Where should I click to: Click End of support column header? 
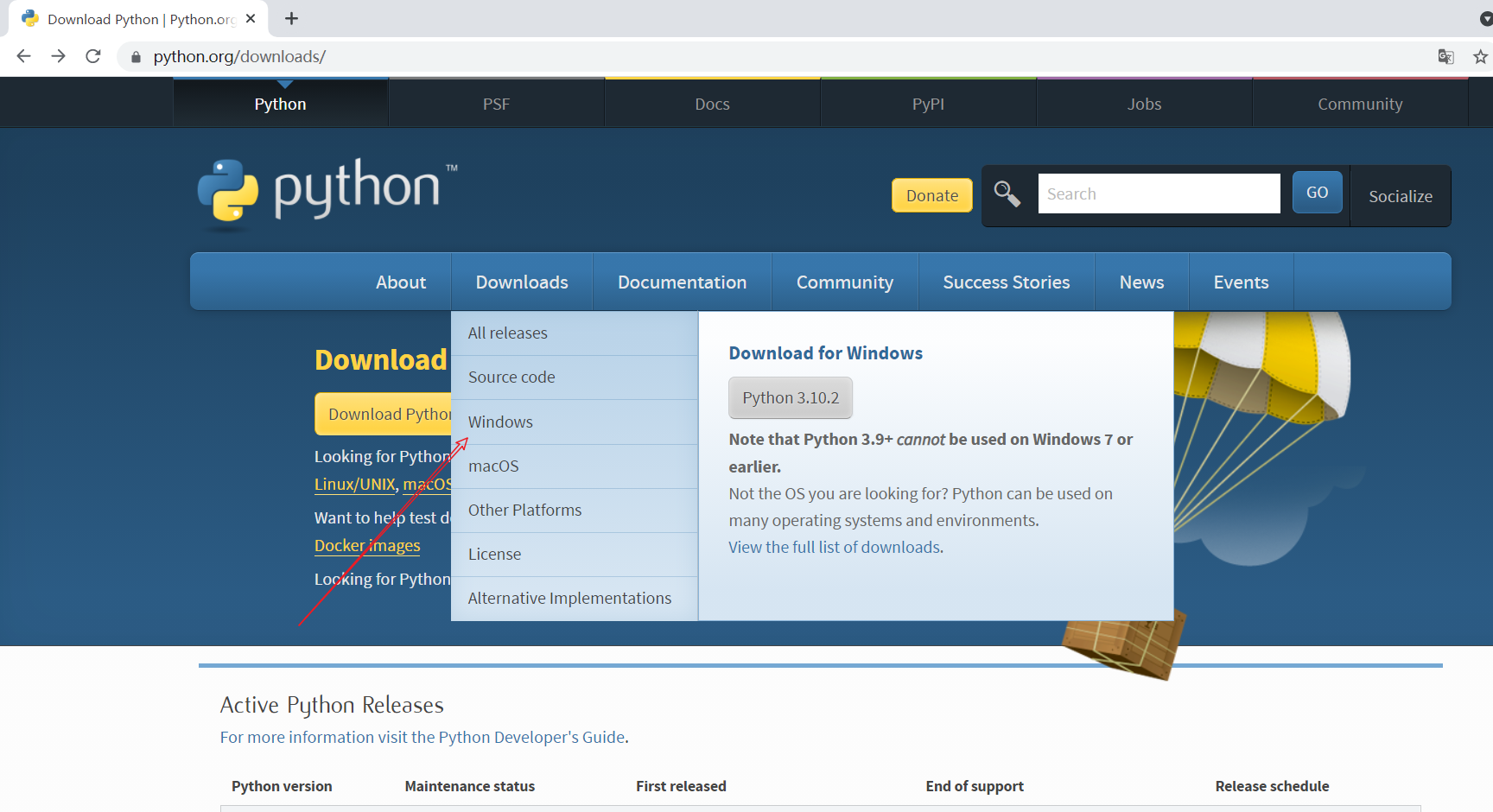point(975,786)
